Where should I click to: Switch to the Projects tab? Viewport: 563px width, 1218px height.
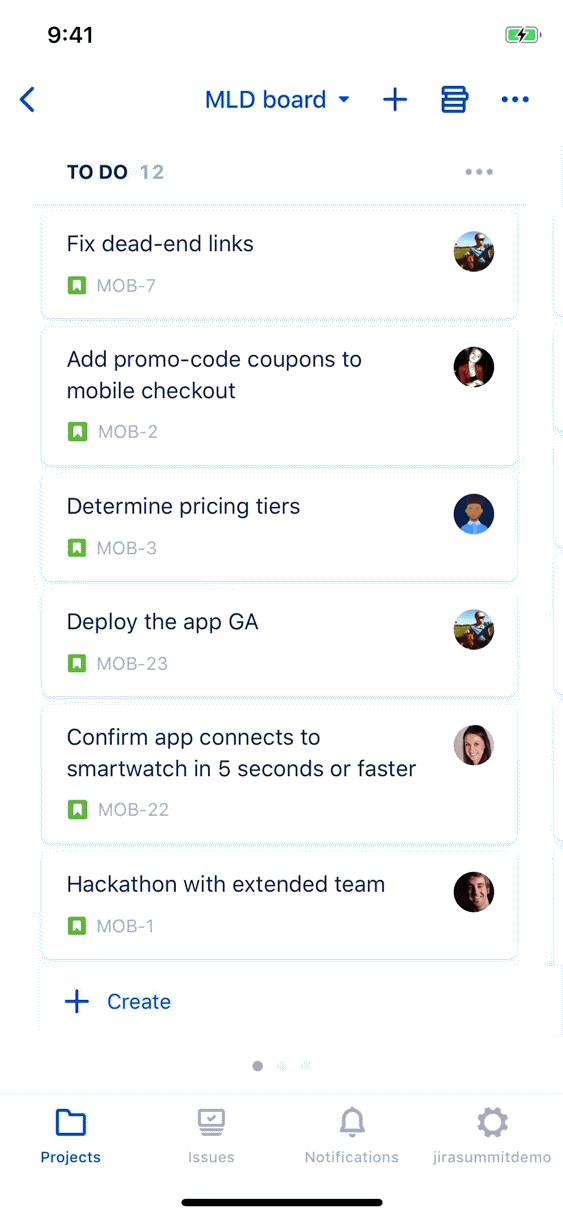[70, 1137]
